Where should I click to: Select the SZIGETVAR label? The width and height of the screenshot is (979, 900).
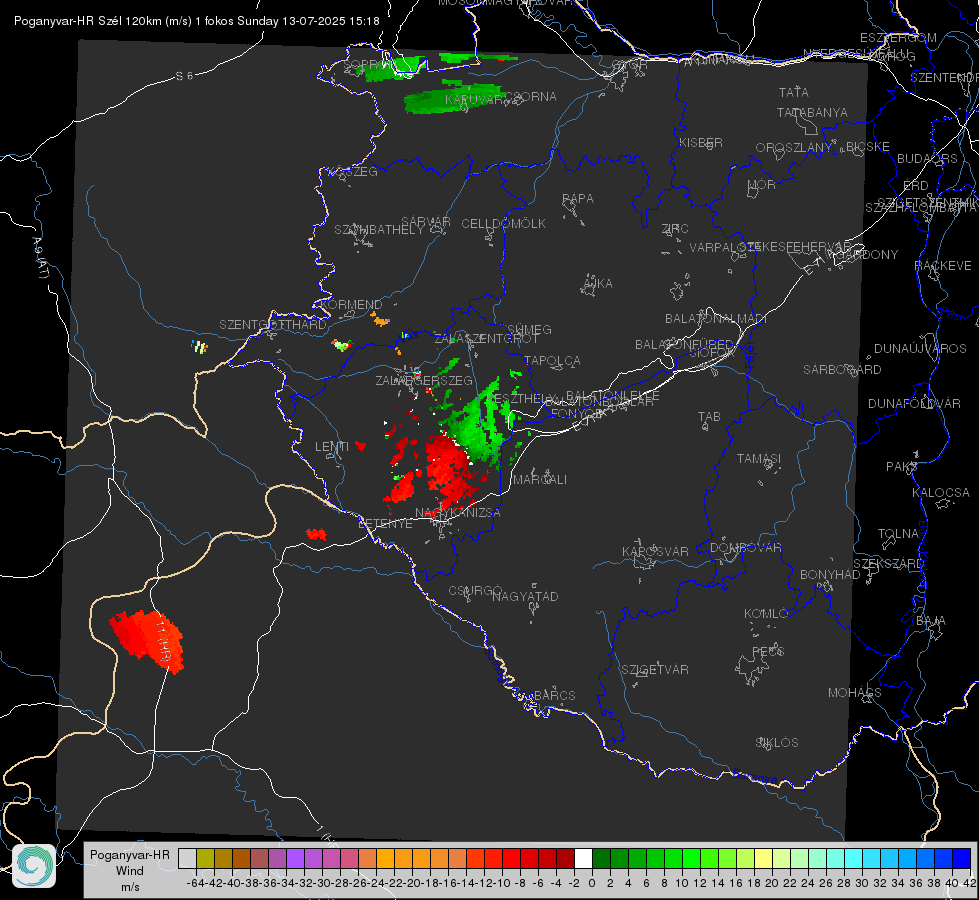click(x=655, y=670)
